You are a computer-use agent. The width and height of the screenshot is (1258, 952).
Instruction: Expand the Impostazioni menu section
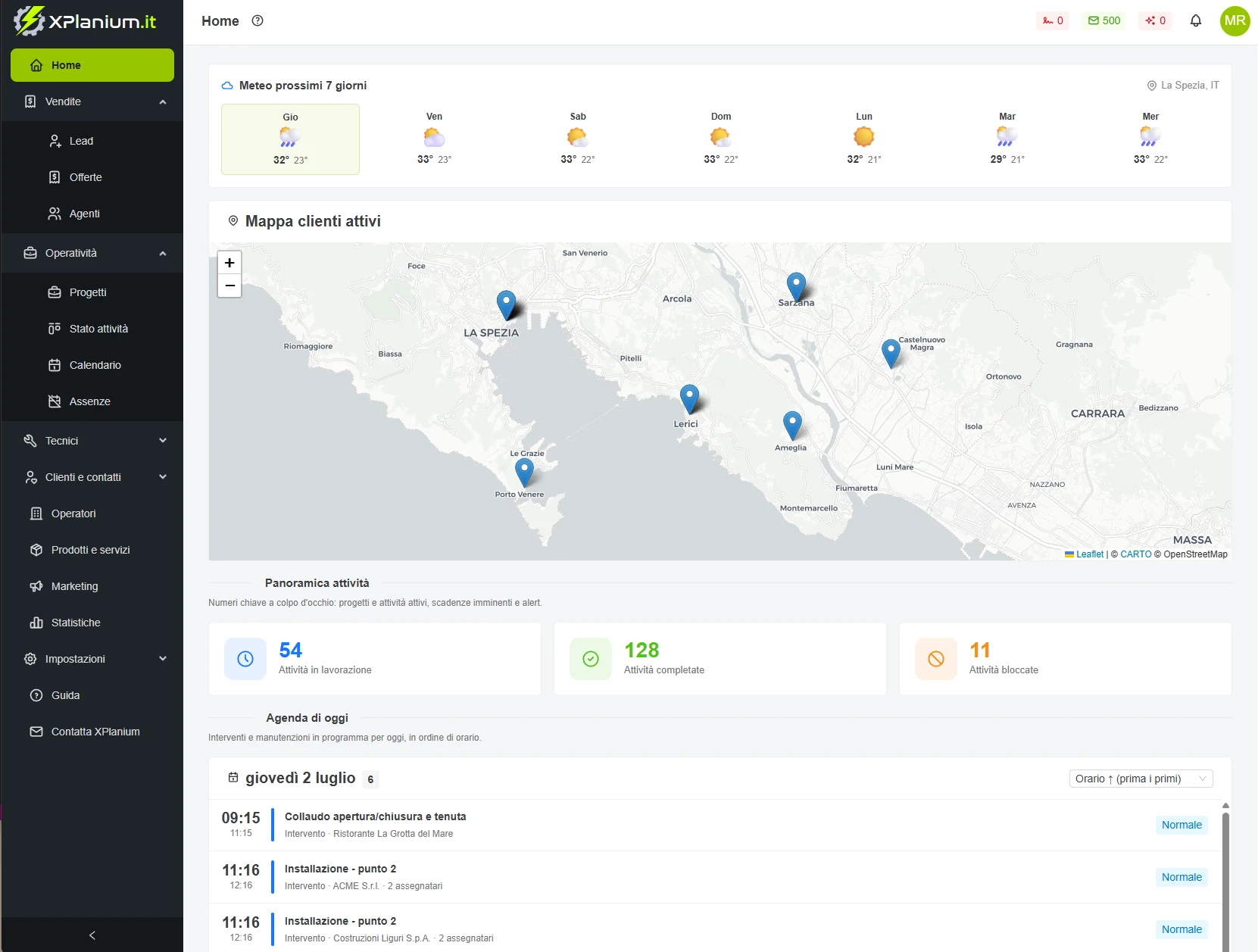click(x=92, y=659)
